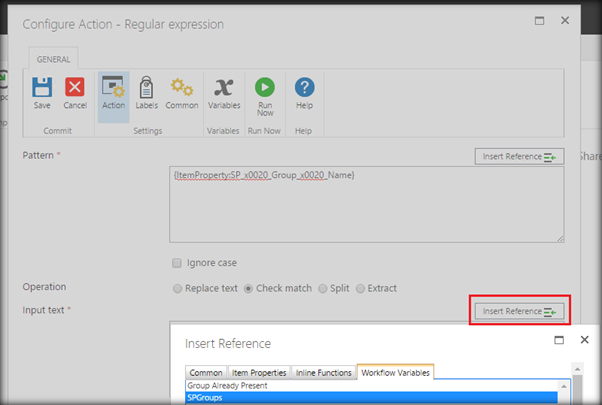Click inside the Pattern text area
602x405 pixels.
(367, 204)
